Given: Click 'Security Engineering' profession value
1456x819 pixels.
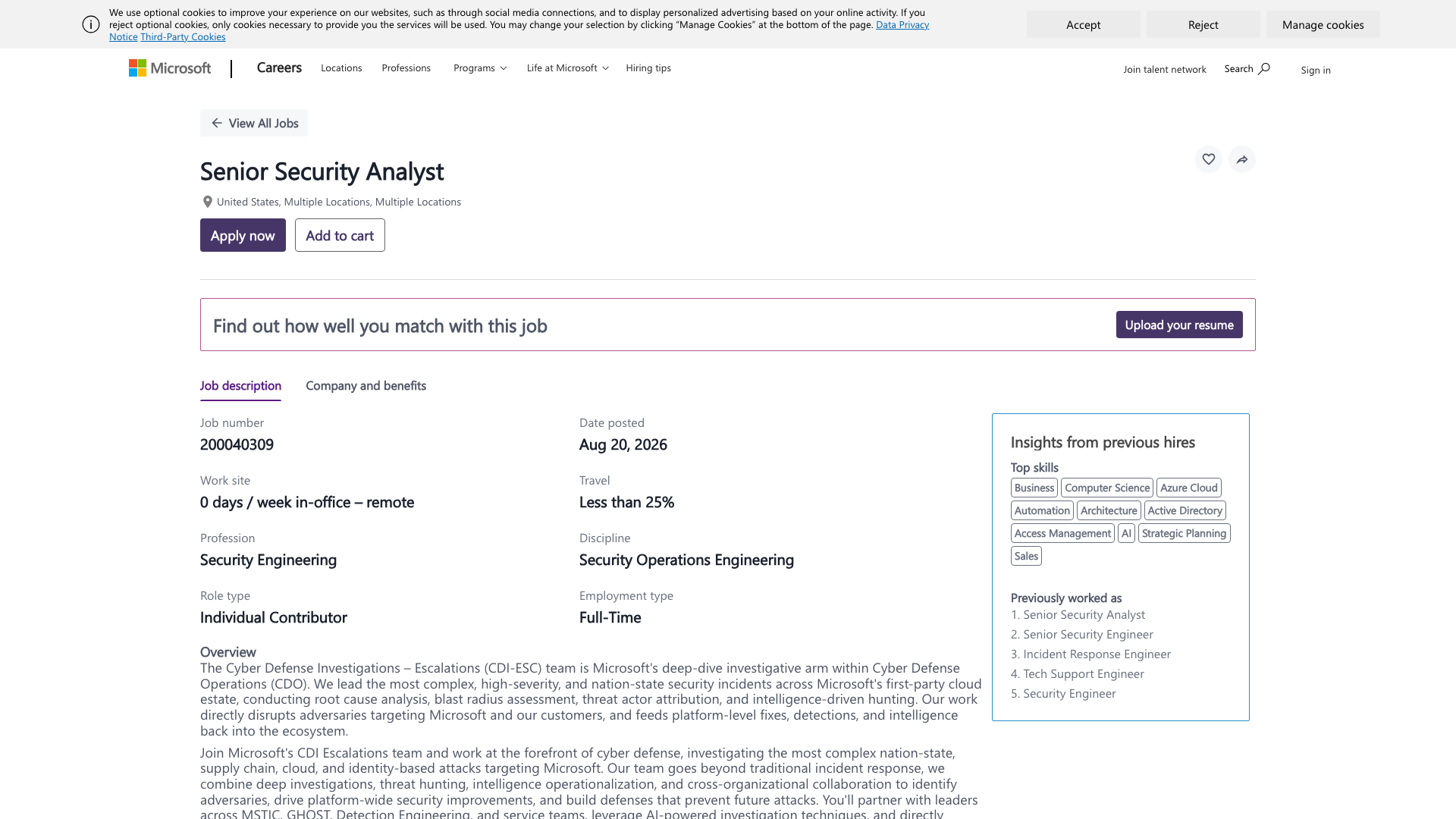Looking at the screenshot, I should pyautogui.click(x=268, y=560).
